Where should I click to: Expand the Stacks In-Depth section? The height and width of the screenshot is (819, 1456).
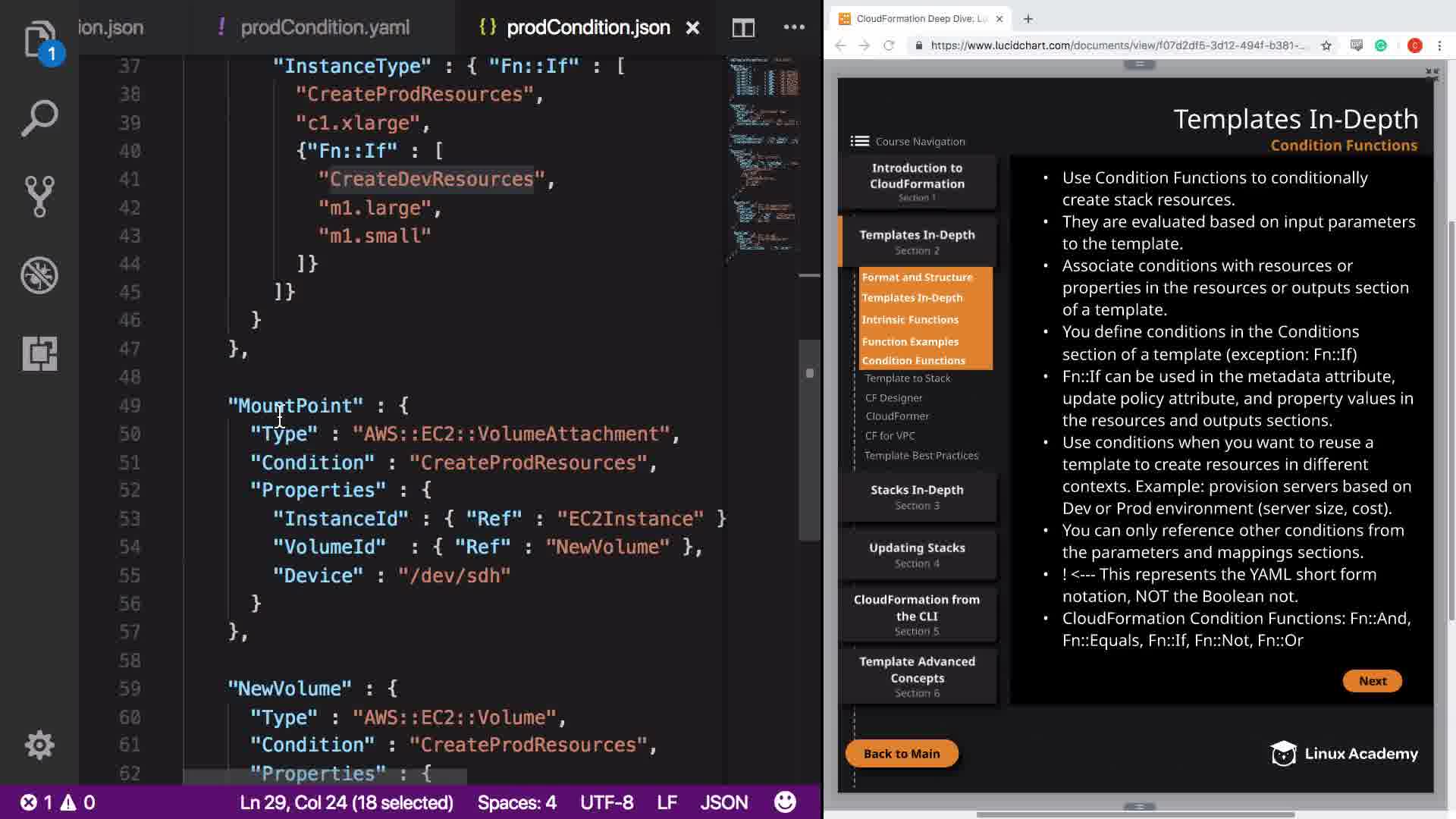pos(917,497)
